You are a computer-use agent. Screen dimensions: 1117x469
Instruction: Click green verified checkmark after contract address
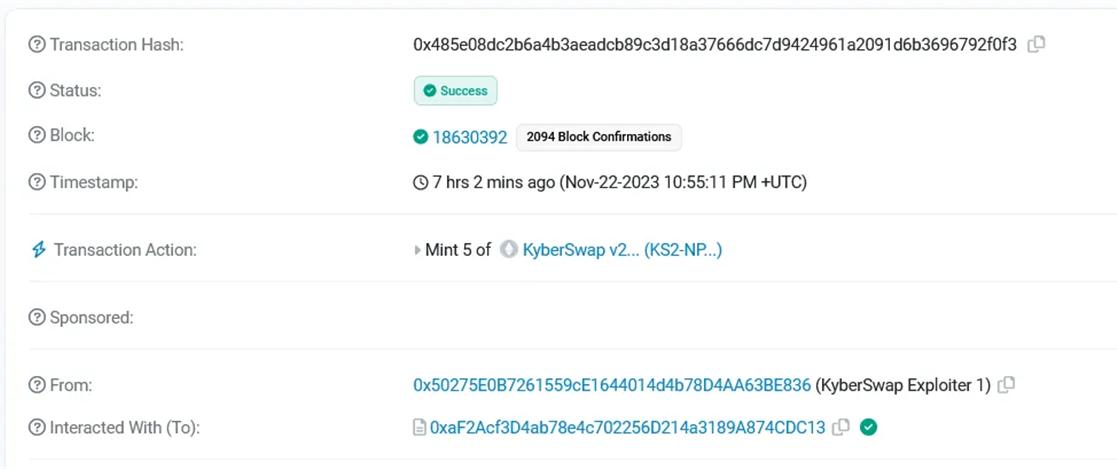pos(868,428)
